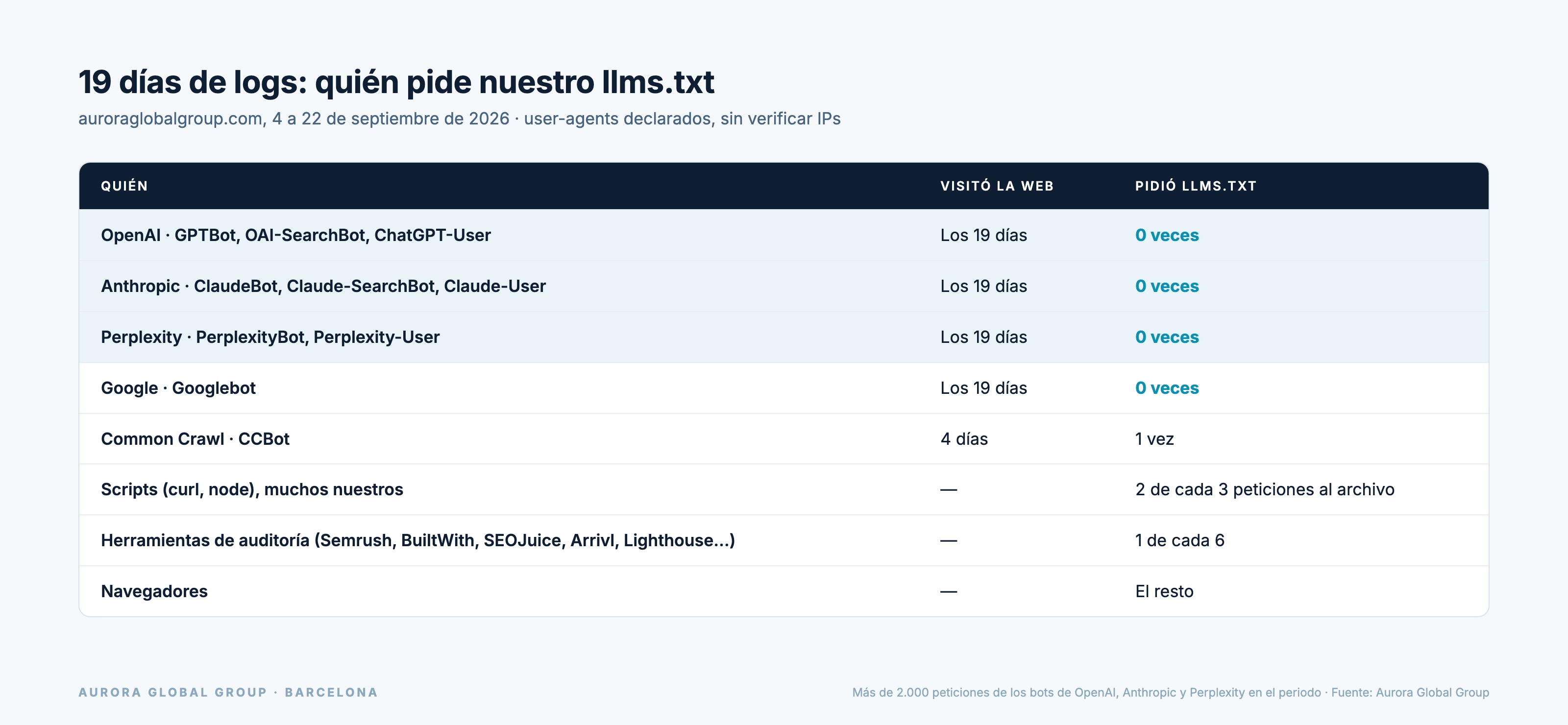1568x725 pixels.
Task: Select "0 veces" in the Googlebot row
Action: pos(1167,388)
